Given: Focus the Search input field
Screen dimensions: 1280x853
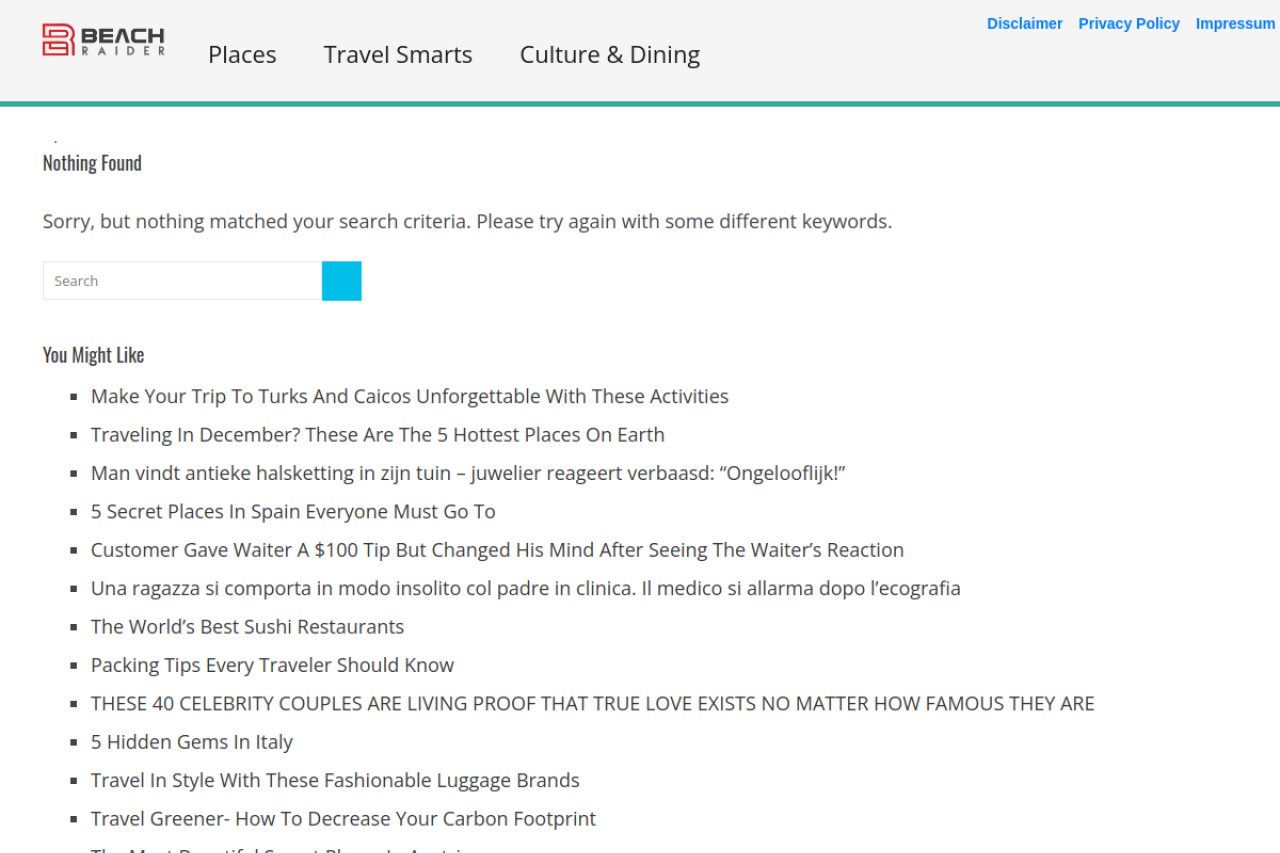Looking at the screenshot, I should 182,281.
